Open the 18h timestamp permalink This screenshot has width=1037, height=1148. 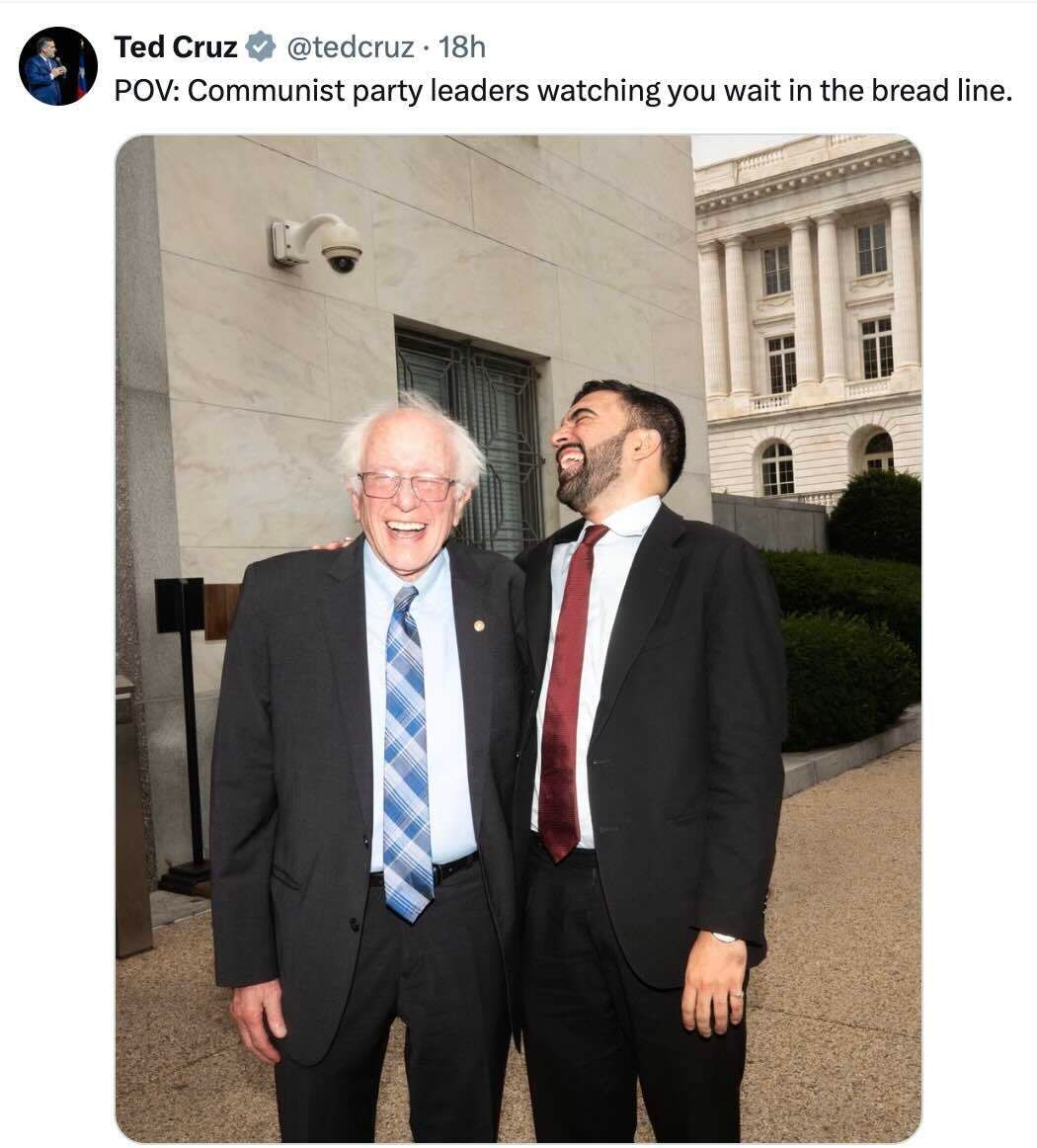[462, 46]
